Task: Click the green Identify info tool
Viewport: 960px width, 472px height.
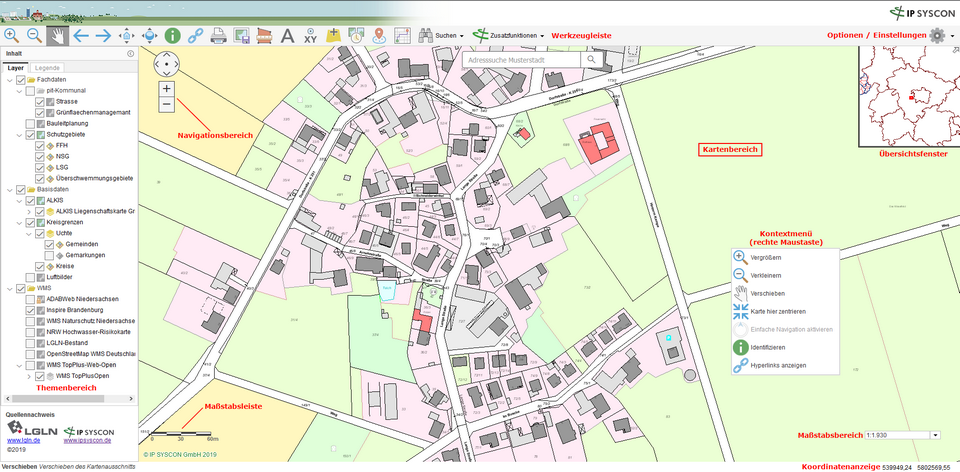Action: point(172,35)
